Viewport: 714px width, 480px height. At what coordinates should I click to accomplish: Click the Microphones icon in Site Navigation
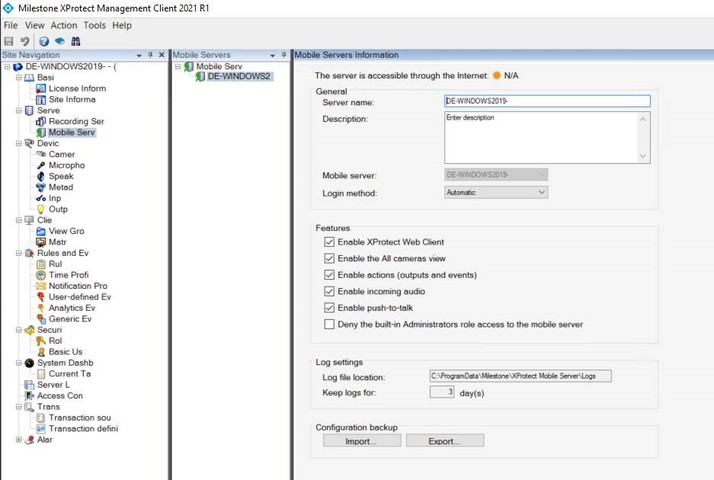41,165
